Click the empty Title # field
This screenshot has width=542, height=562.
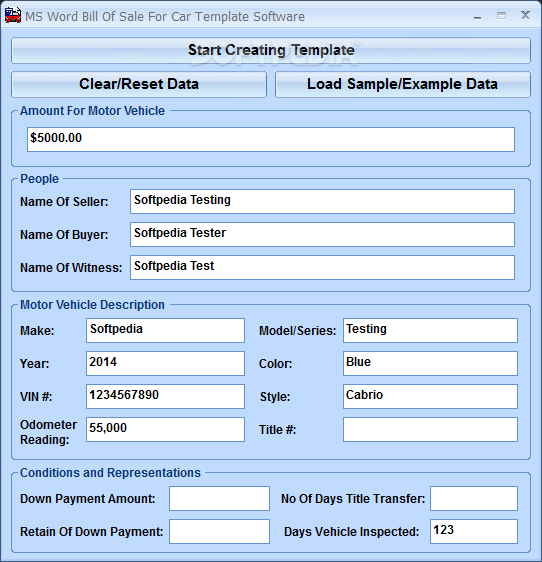pyautogui.click(x=430, y=429)
